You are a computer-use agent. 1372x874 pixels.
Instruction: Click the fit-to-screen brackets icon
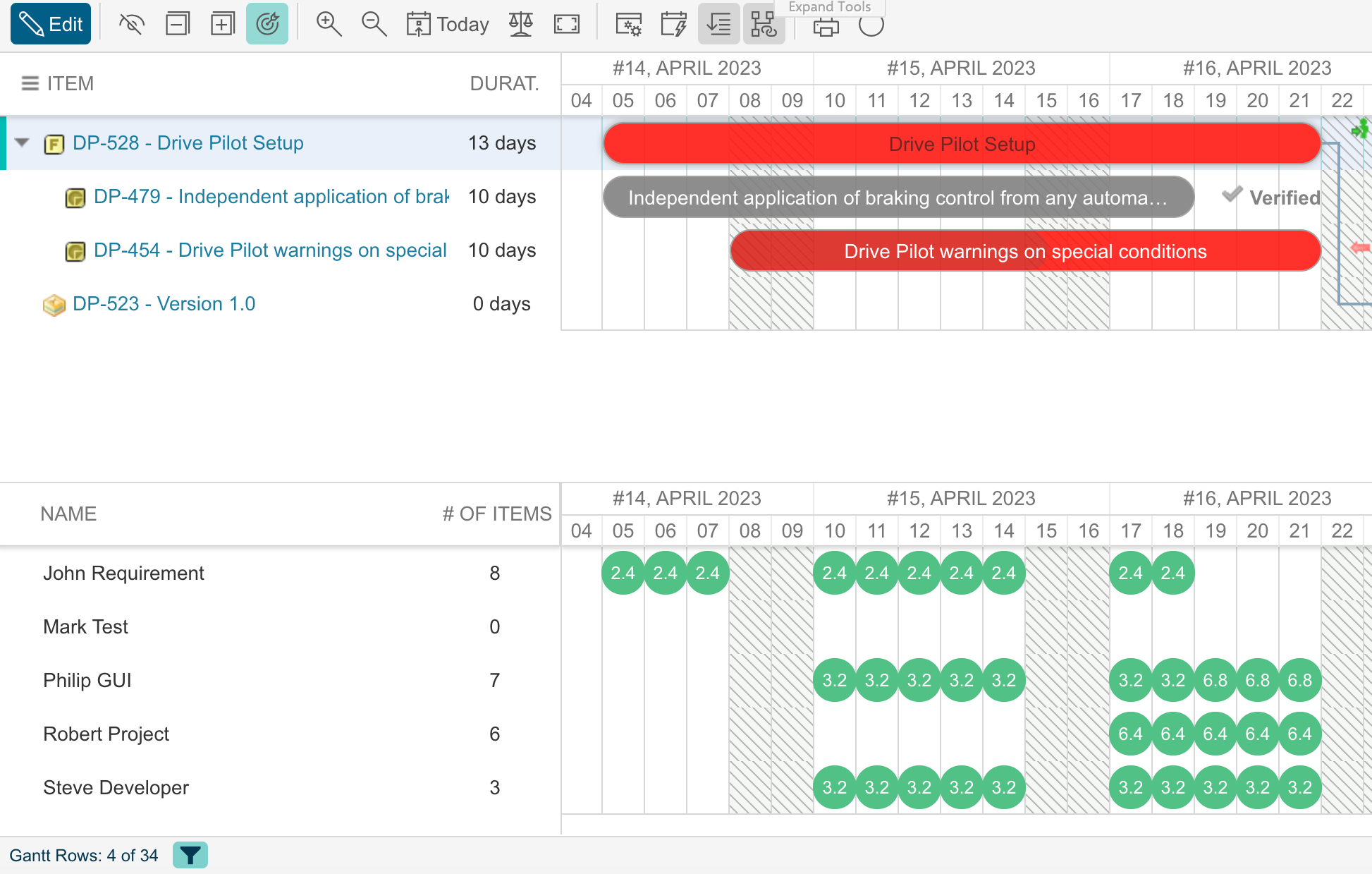click(x=566, y=24)
